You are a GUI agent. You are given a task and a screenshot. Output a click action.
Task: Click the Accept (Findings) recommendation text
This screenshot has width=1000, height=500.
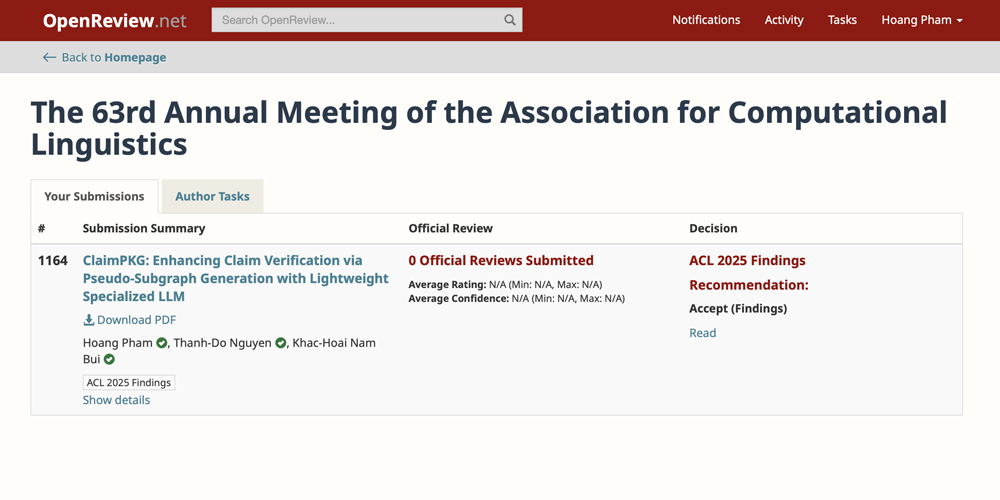(738, 309)
